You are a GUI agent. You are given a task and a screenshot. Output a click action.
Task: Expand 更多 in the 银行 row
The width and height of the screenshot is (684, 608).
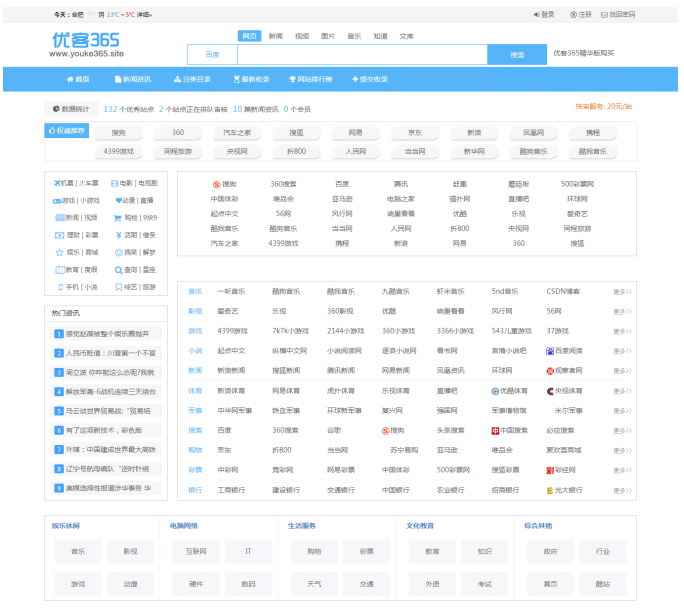point(622,490)
